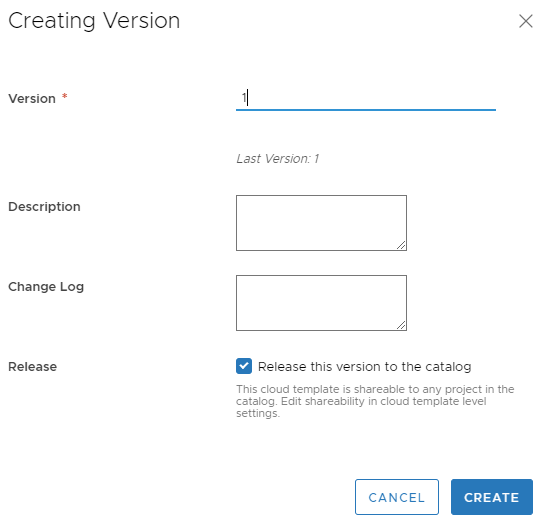Click into the Version input field

[366, 98]
